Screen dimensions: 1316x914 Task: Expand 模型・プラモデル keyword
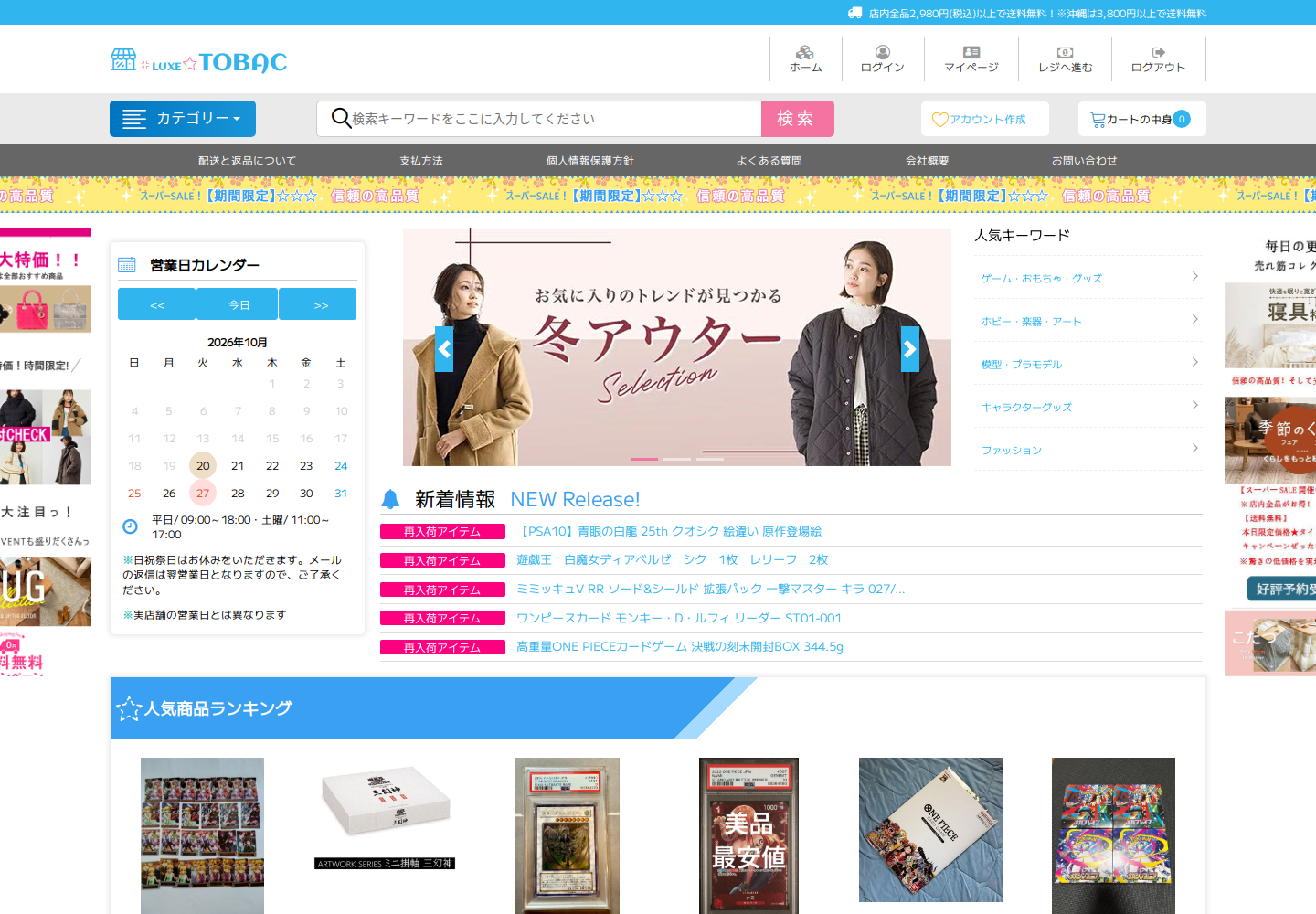[x=1088, y=363]
